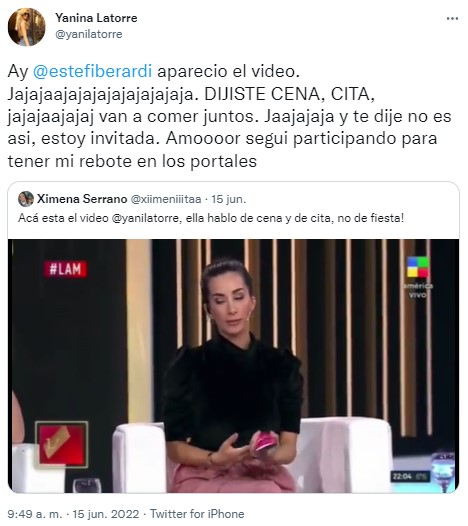Open the @estefiberardi mention link
The height and width of the screenshot is (526, 468).
click(93, 71)
